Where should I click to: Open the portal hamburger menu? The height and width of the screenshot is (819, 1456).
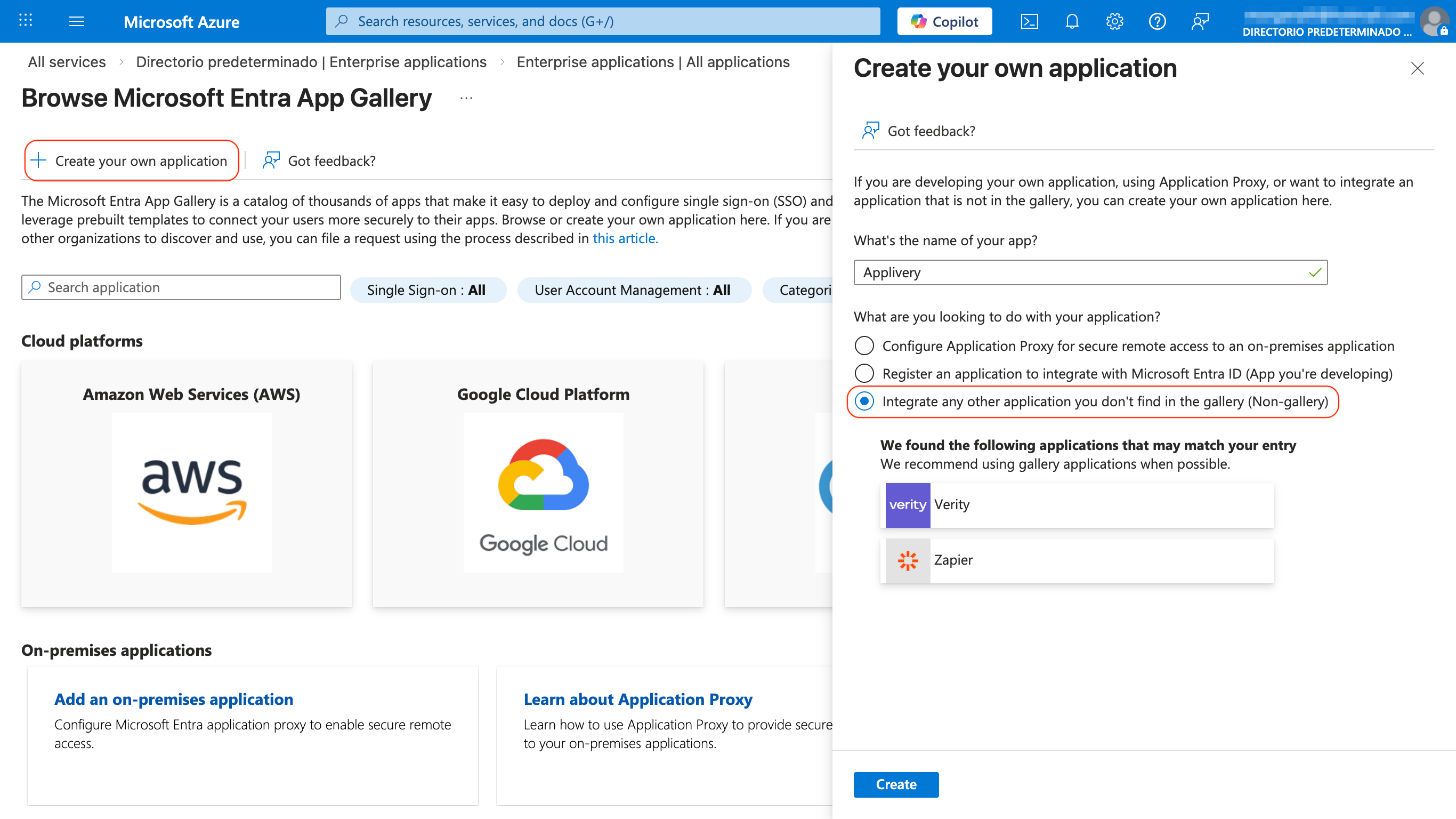tap(76, 21)
